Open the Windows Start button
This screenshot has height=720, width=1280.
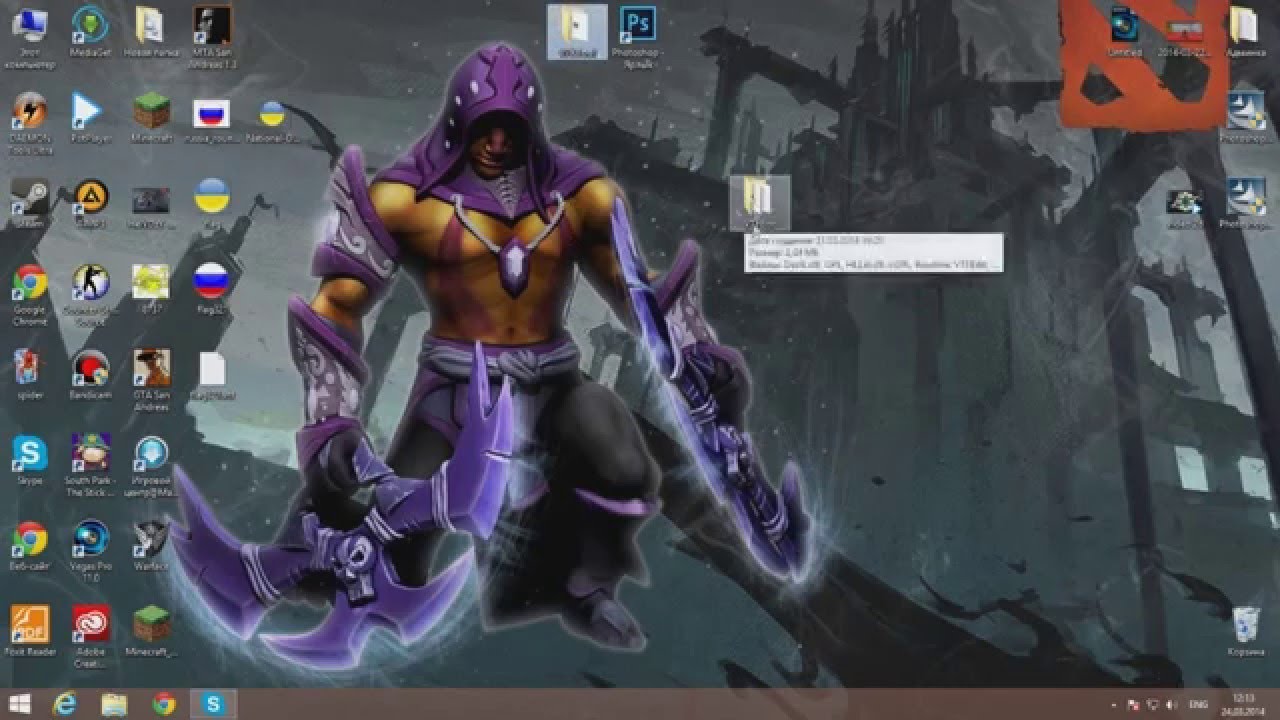tap(18, 703)
